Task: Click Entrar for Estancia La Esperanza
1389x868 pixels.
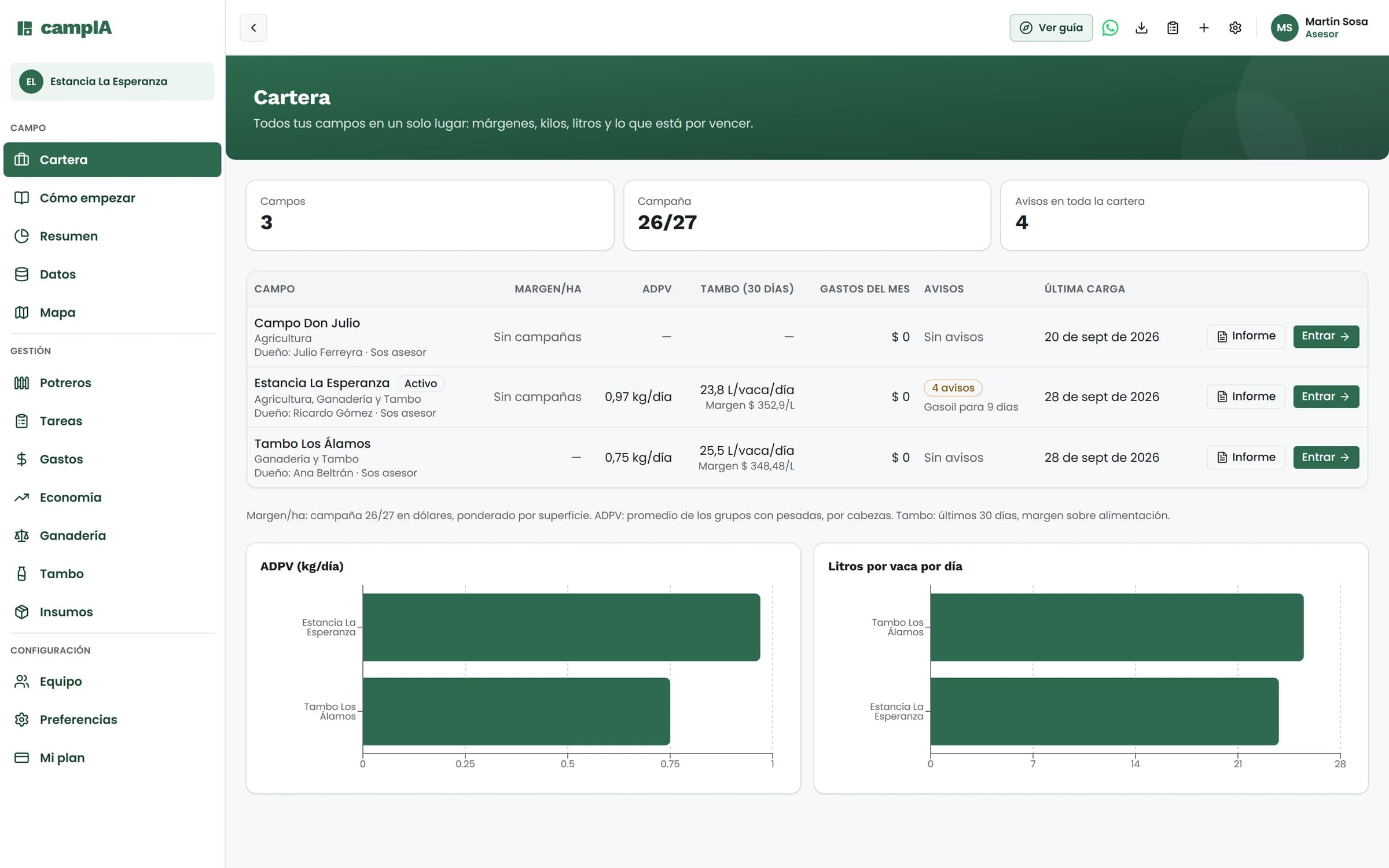Action: click(x=1326, y=396)
